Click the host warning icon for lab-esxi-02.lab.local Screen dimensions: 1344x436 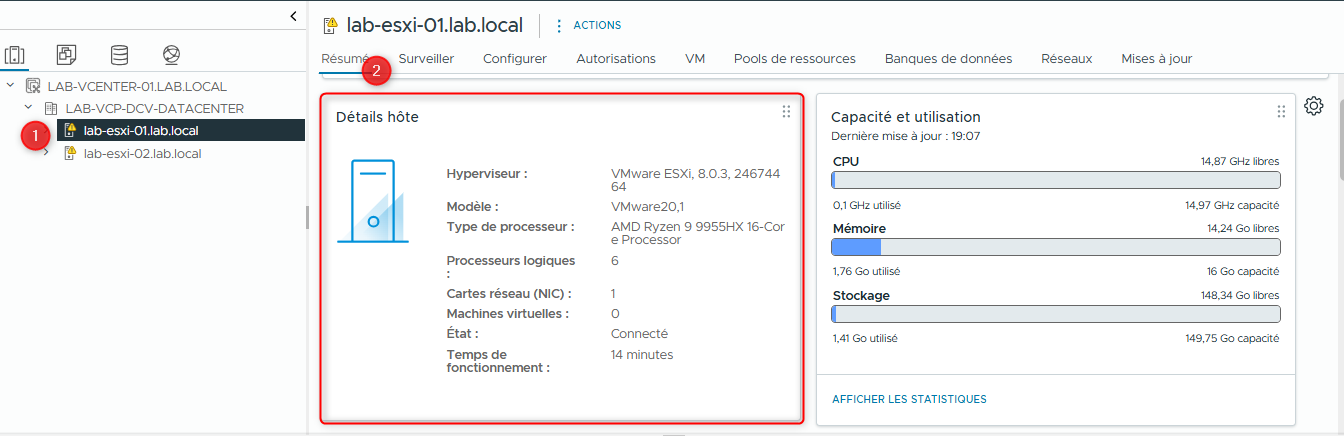[x=70, y=153]
